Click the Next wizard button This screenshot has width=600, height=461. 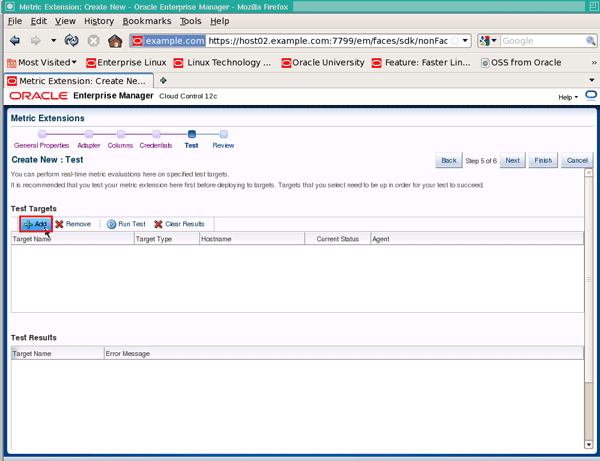[512, 160]
